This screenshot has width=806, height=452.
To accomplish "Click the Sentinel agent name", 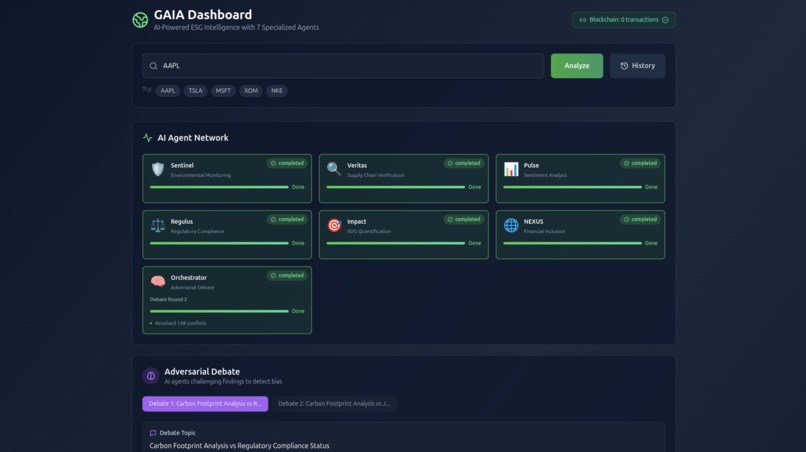I will (182, 166).
